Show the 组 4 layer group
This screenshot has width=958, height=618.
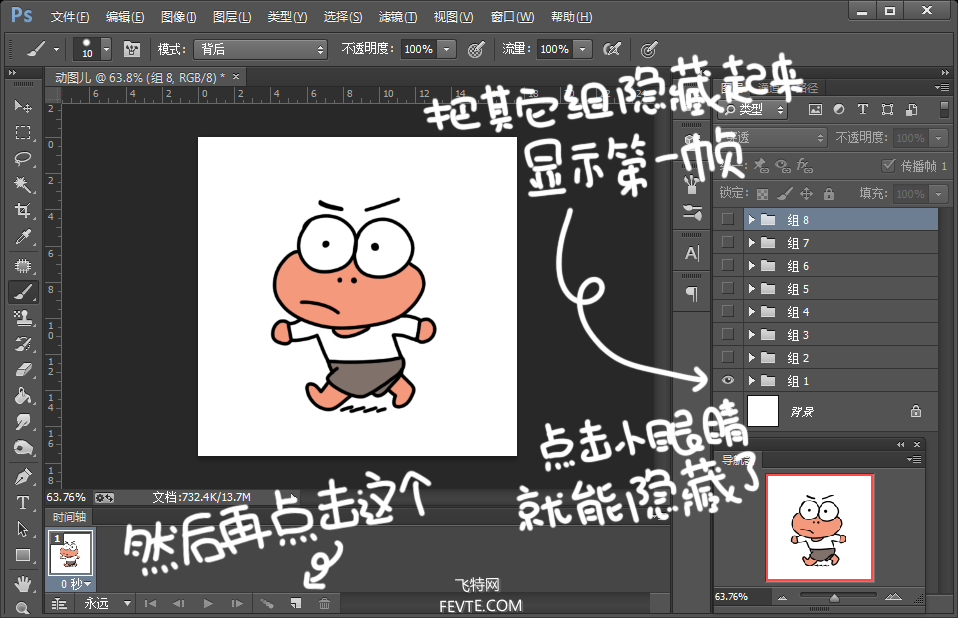pos(727,311)
